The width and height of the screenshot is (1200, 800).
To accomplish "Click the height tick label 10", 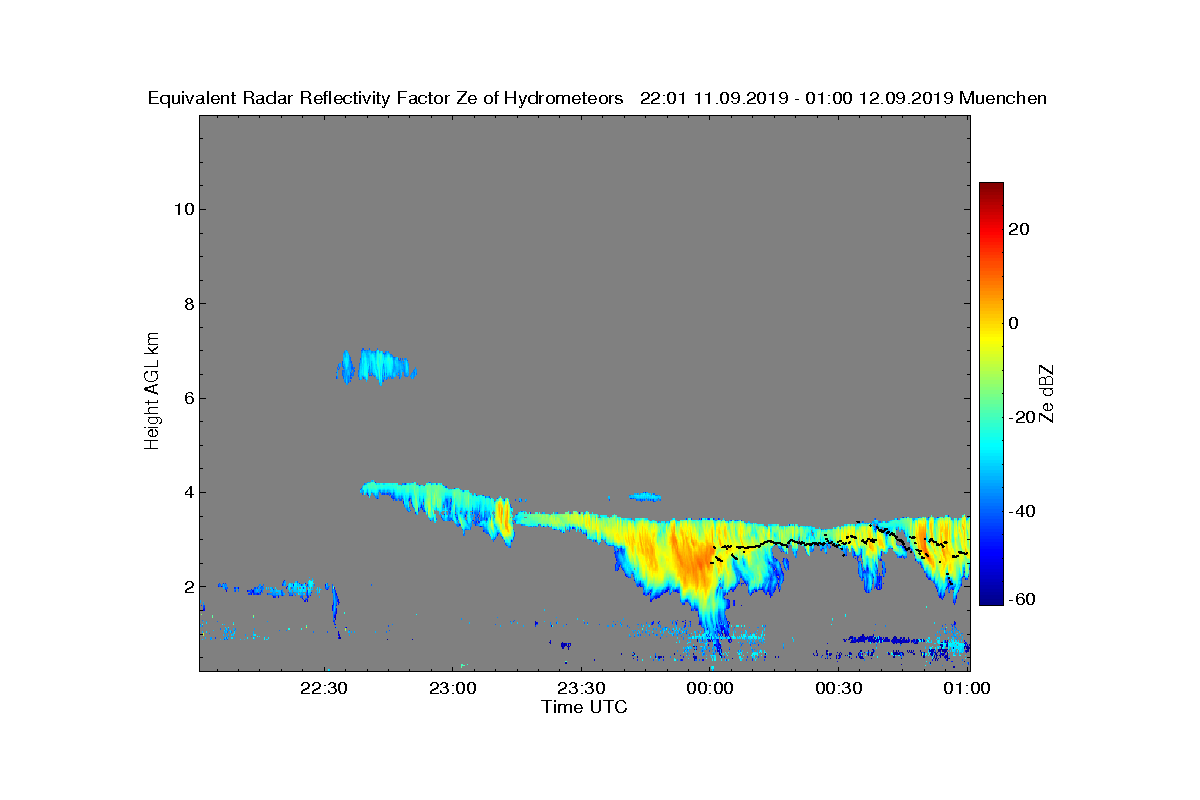I will 183,209.
